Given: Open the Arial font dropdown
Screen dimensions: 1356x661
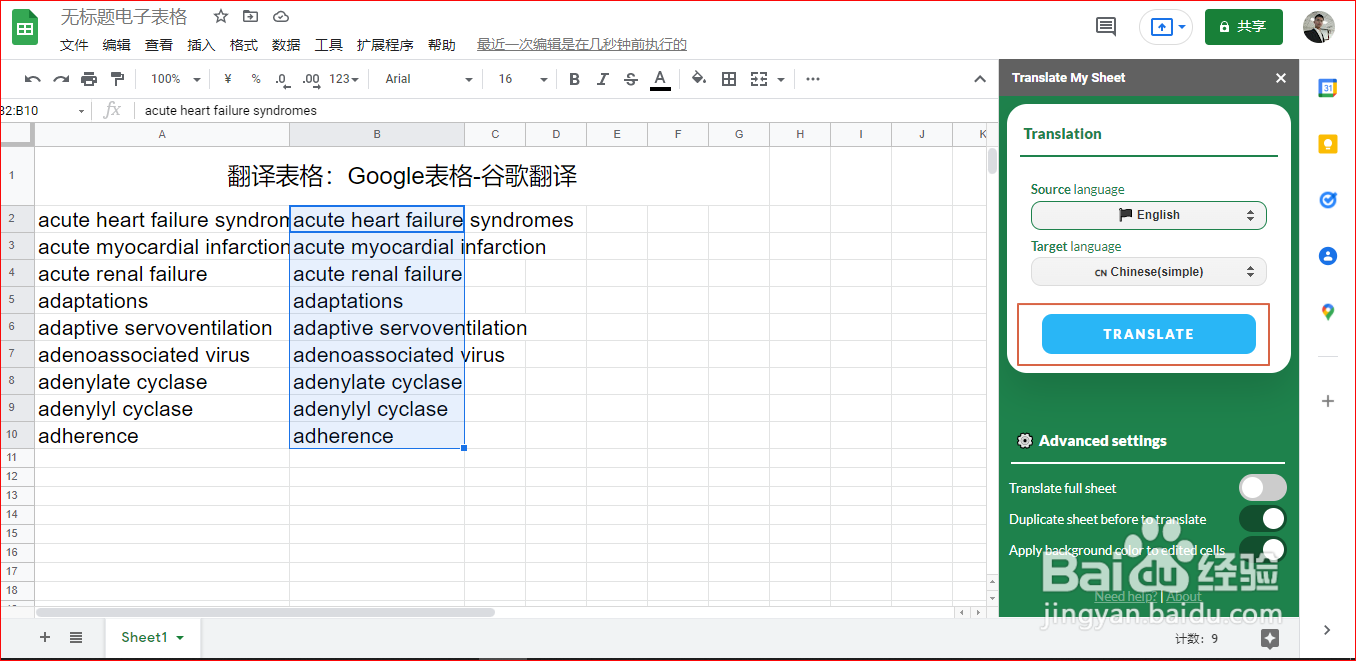Looking at the screenshot, I should point(428,79).
